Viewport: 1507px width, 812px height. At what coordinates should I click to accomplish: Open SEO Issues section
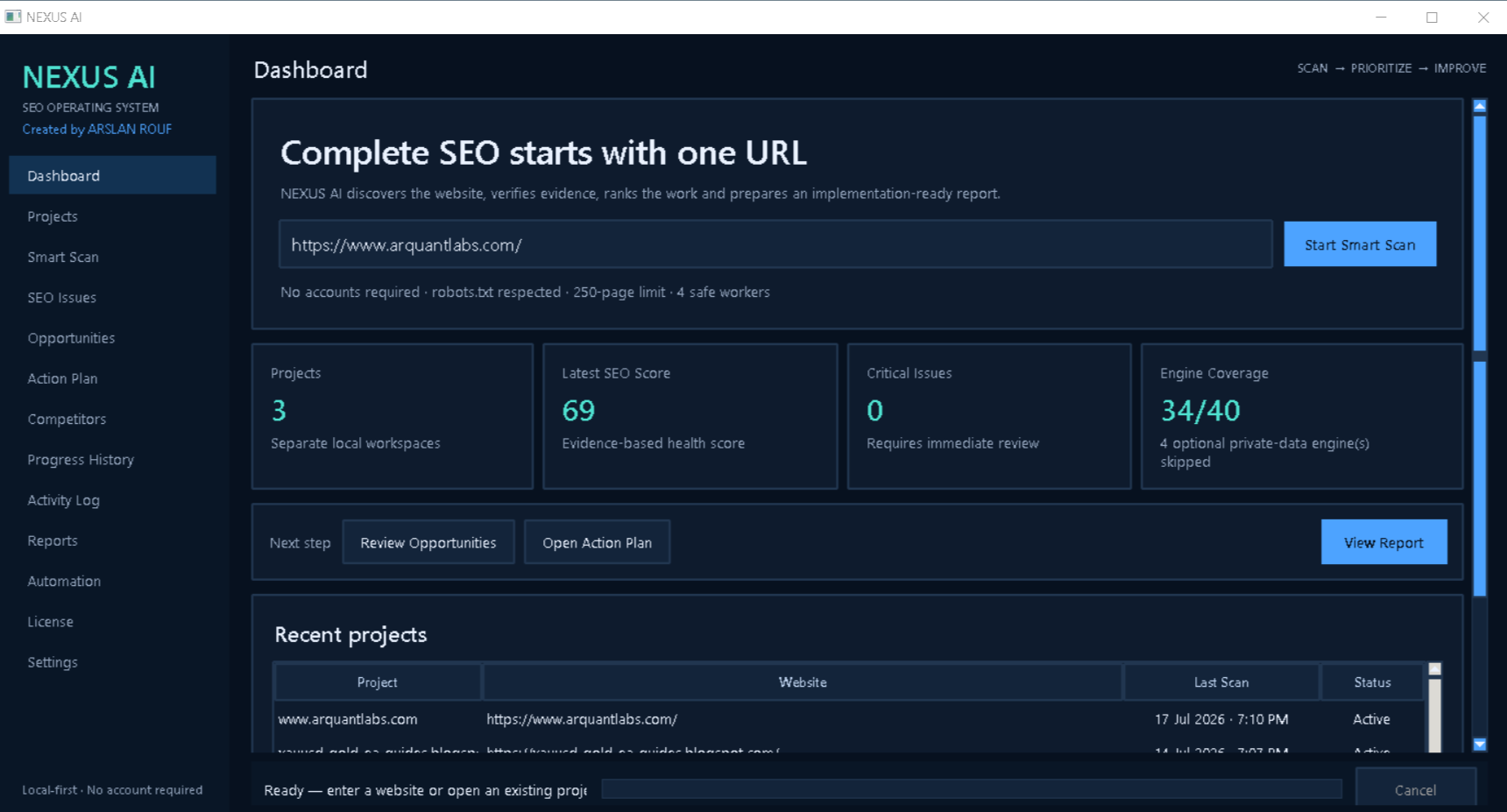pos(112,297)
